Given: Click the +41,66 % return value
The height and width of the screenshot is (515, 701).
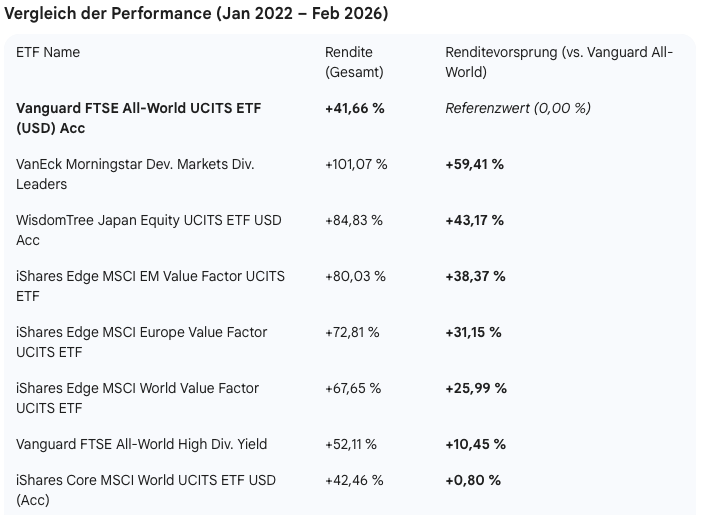Looking at the screenshot, I should 355,108.
